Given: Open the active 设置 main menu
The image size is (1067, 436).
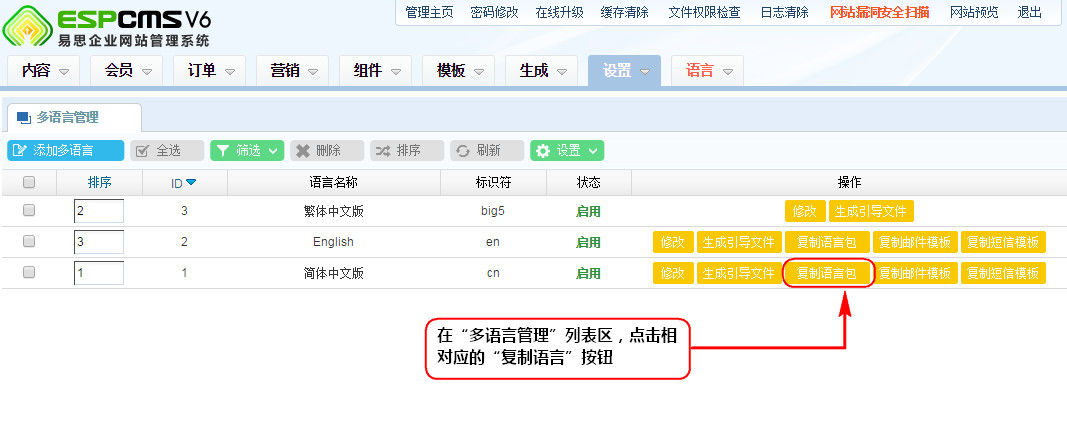Looking at the screenshot, I should click(624, 71).
